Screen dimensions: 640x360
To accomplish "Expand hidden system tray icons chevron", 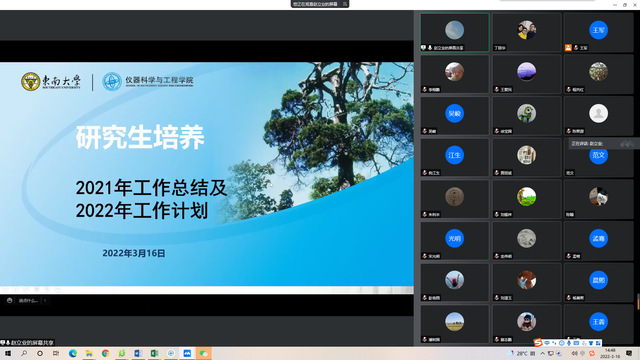I will [x=542, y=353].
